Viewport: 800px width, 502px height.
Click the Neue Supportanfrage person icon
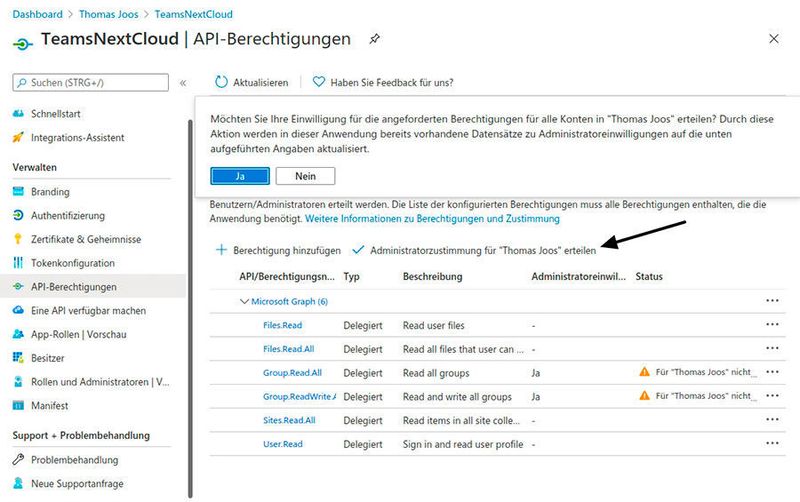pyautogui.click(x=18, y=483)
